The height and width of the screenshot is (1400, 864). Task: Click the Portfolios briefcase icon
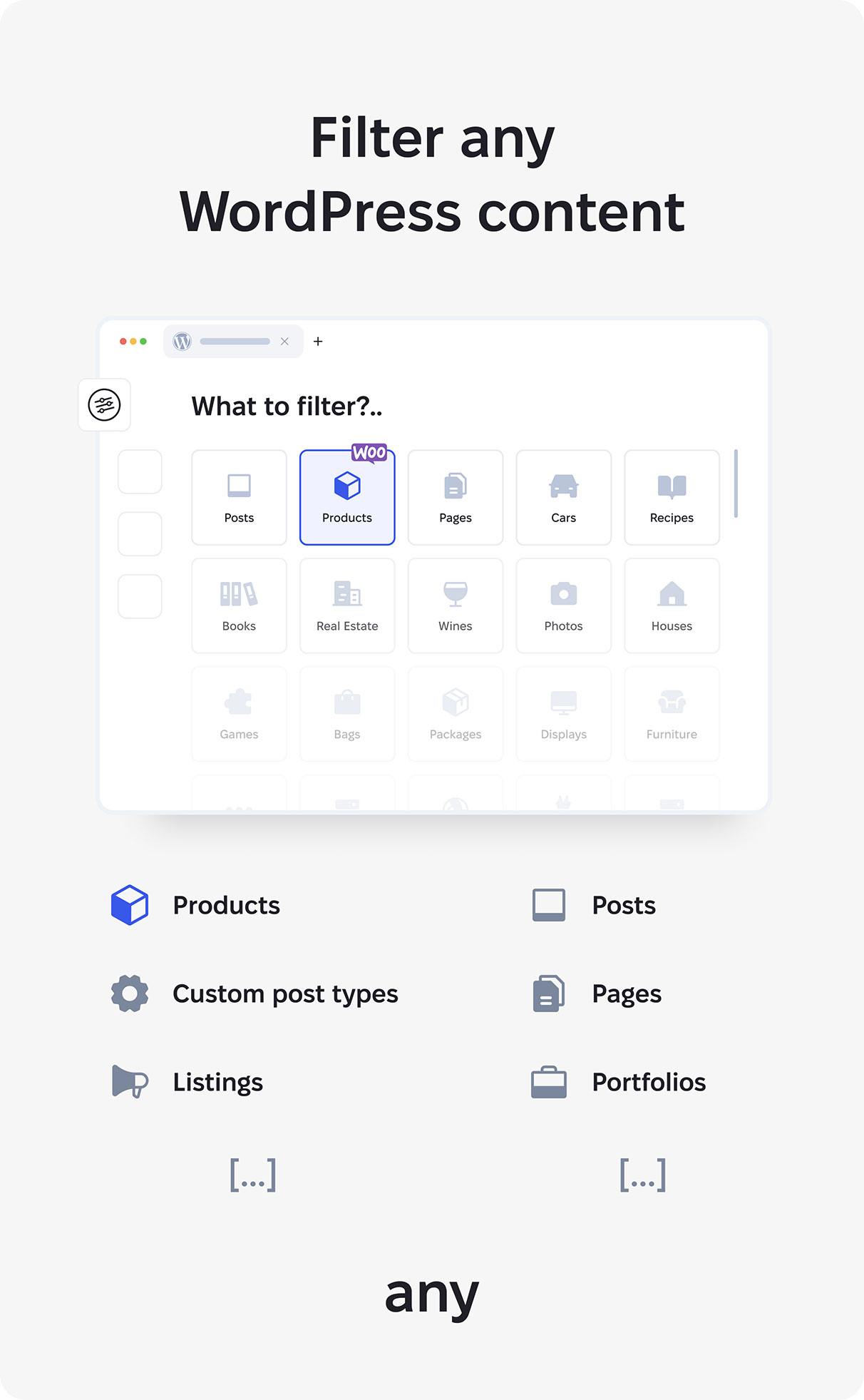pos(549,1082)
